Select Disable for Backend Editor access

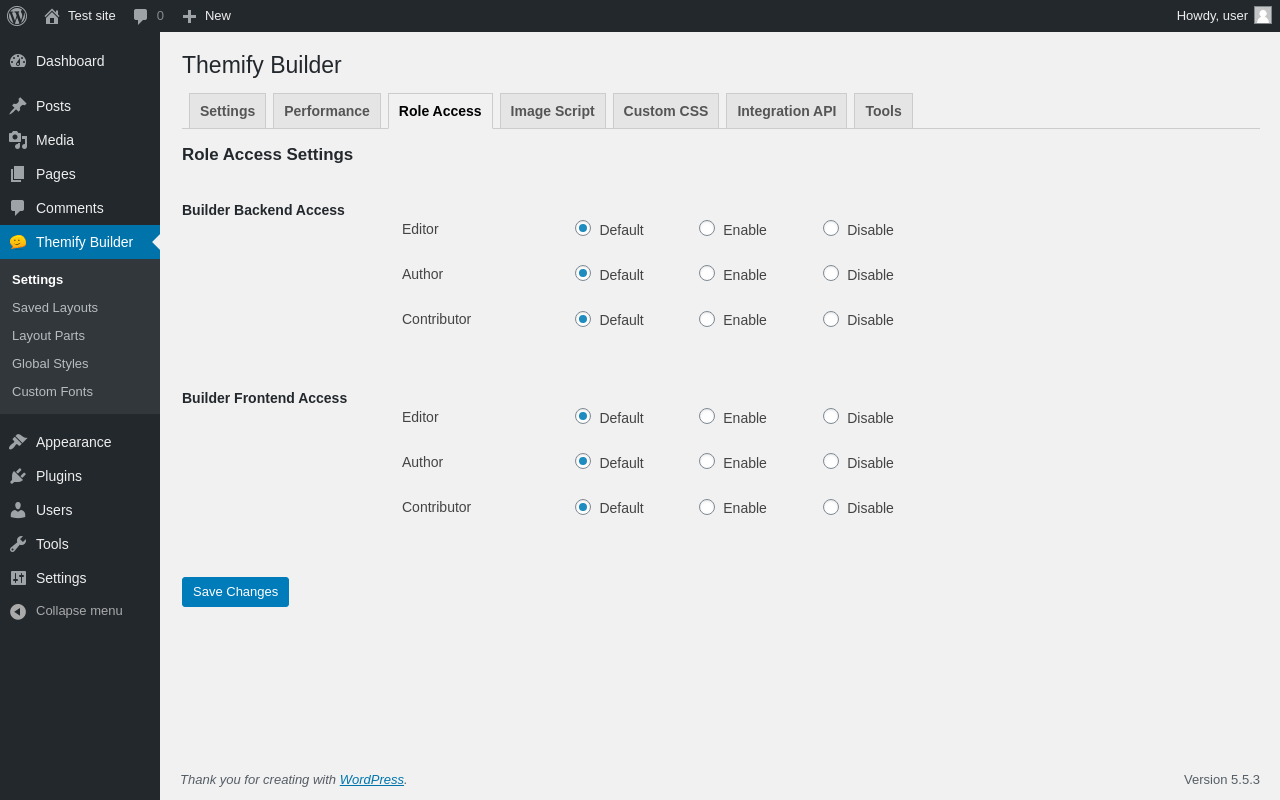[x=831, y=228]
